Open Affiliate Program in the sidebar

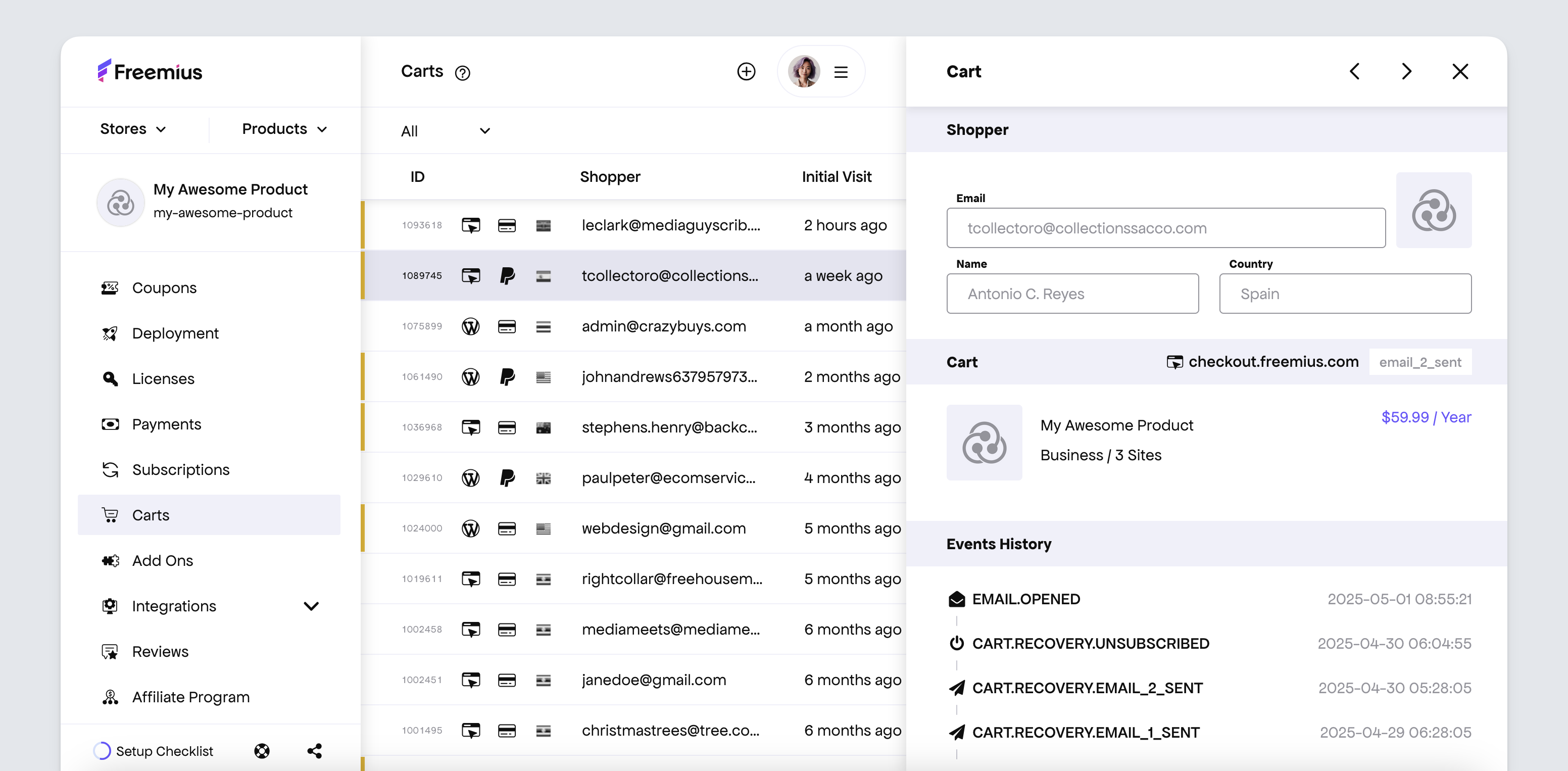coord(209,697)
